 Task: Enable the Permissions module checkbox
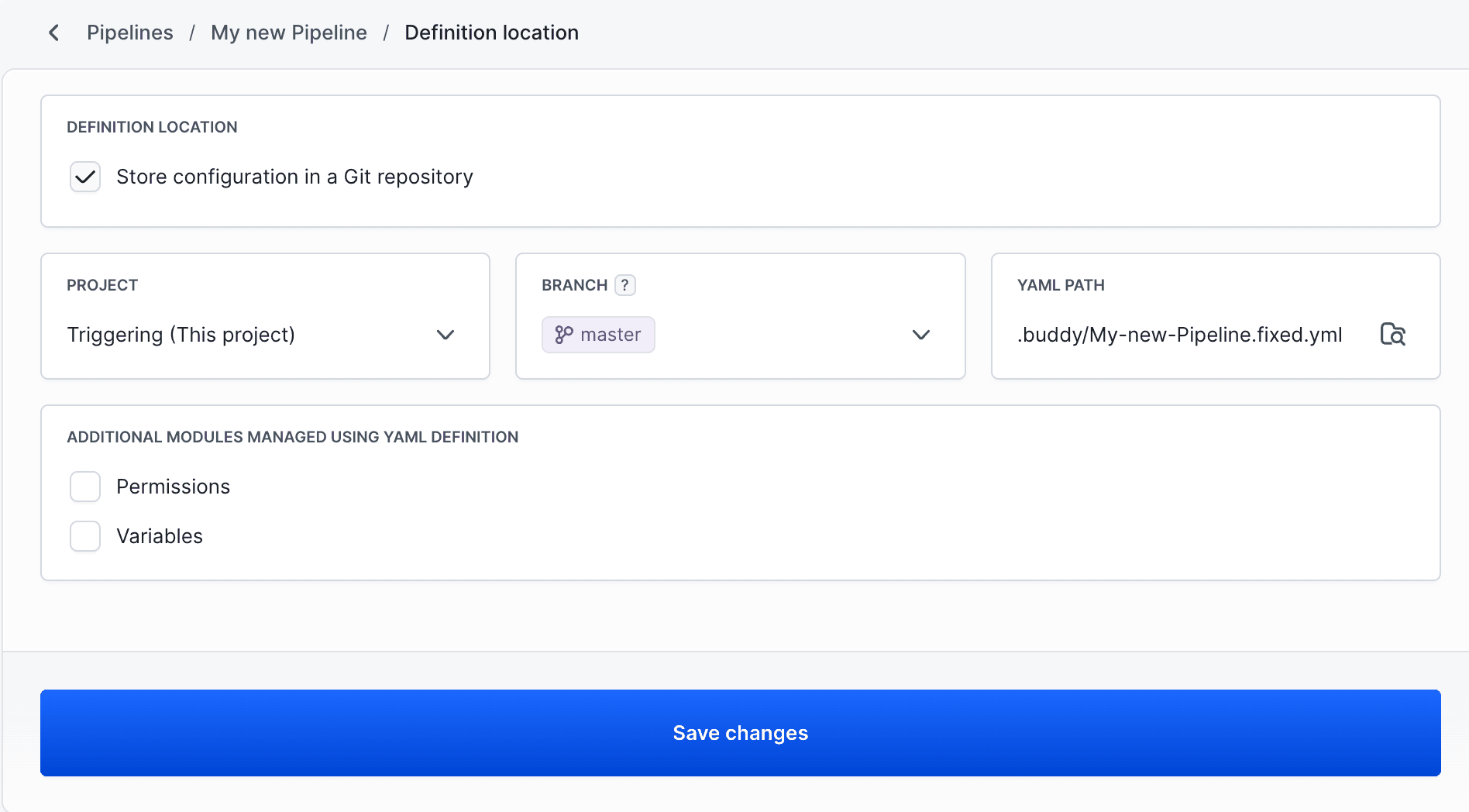tap(84, 487)
